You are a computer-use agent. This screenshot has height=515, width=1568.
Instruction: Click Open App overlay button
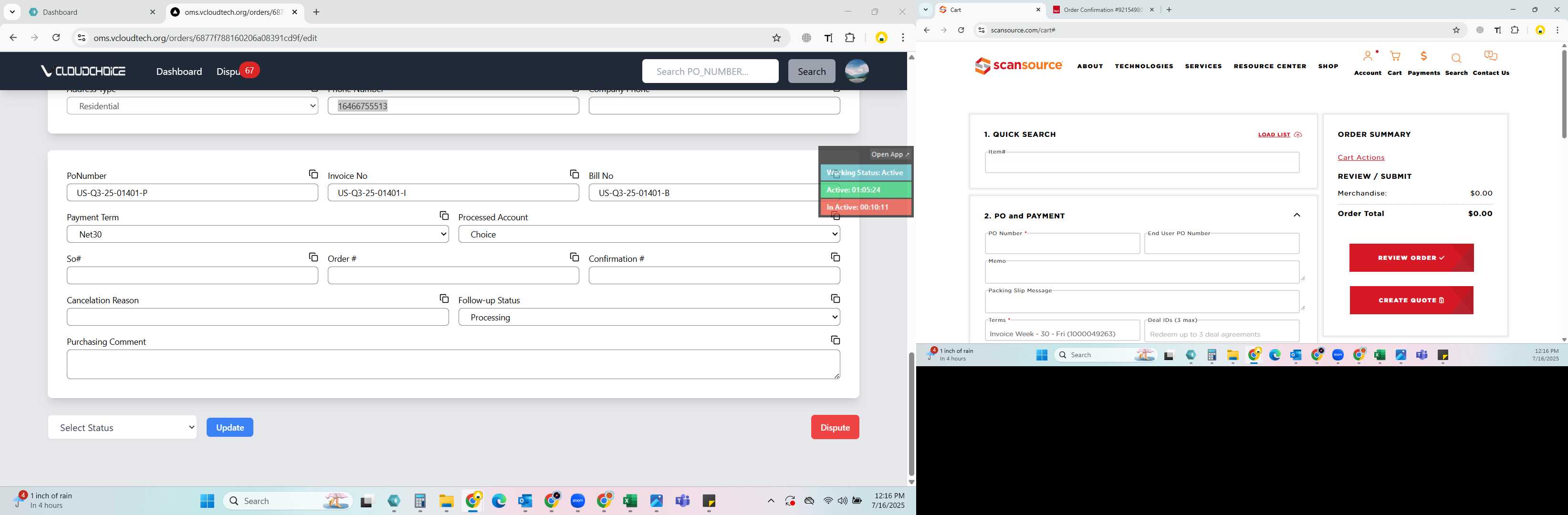point(890,154)
